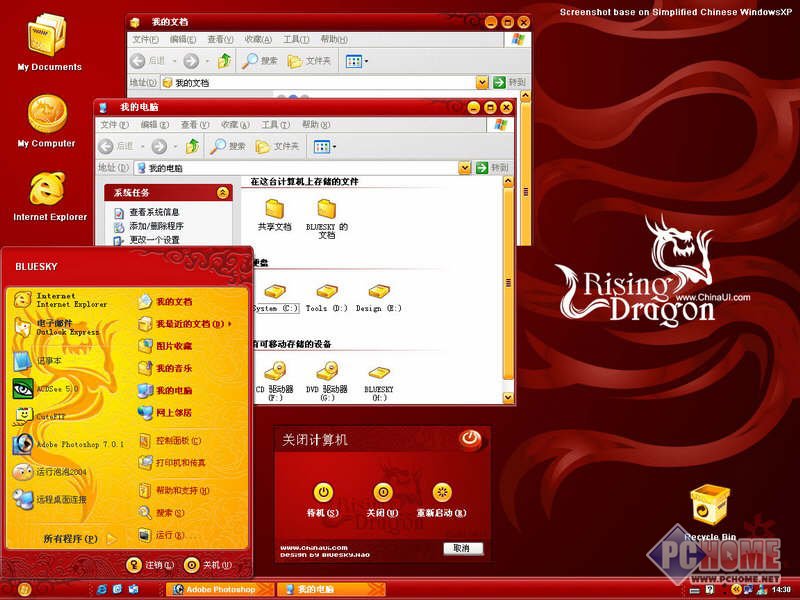Select Design (E:) drive

pyautogui.click(x=379, y=298)
